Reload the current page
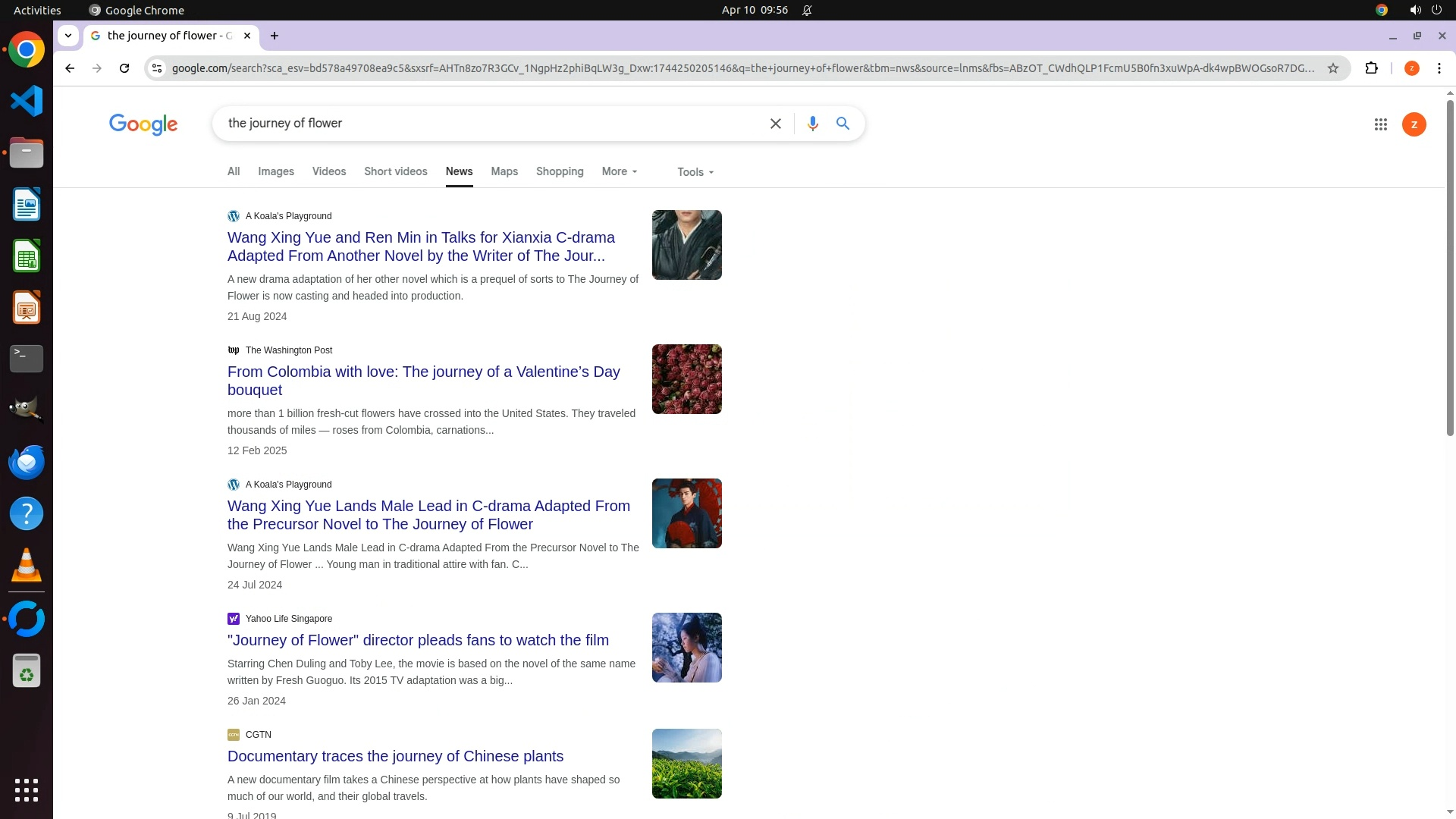Viewport: 1456px width, 819px height. 124,68
